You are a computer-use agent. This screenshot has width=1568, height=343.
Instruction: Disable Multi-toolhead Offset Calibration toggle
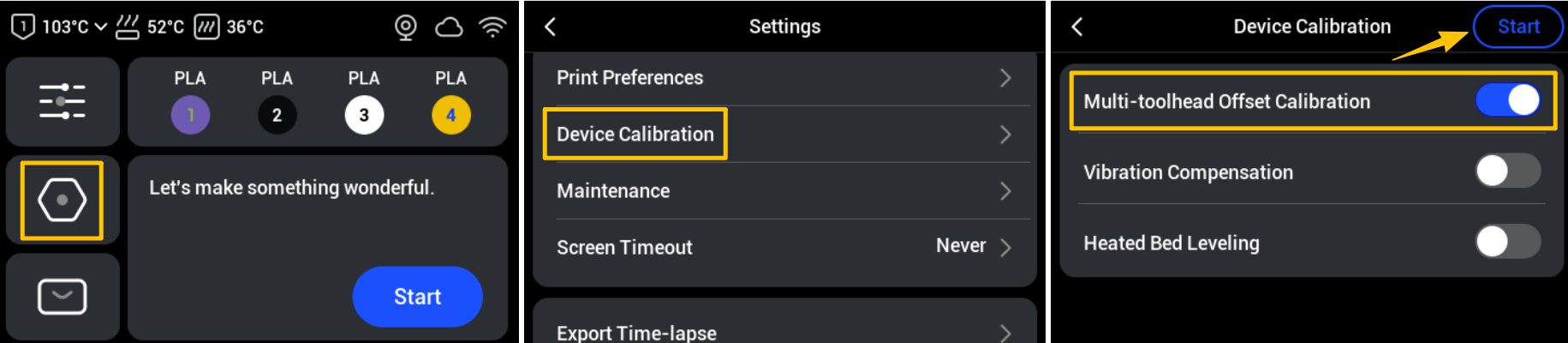coord(1507,100)
